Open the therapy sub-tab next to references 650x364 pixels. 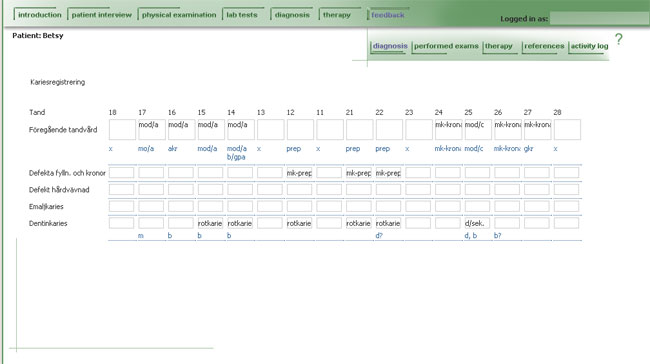[499, 46]
